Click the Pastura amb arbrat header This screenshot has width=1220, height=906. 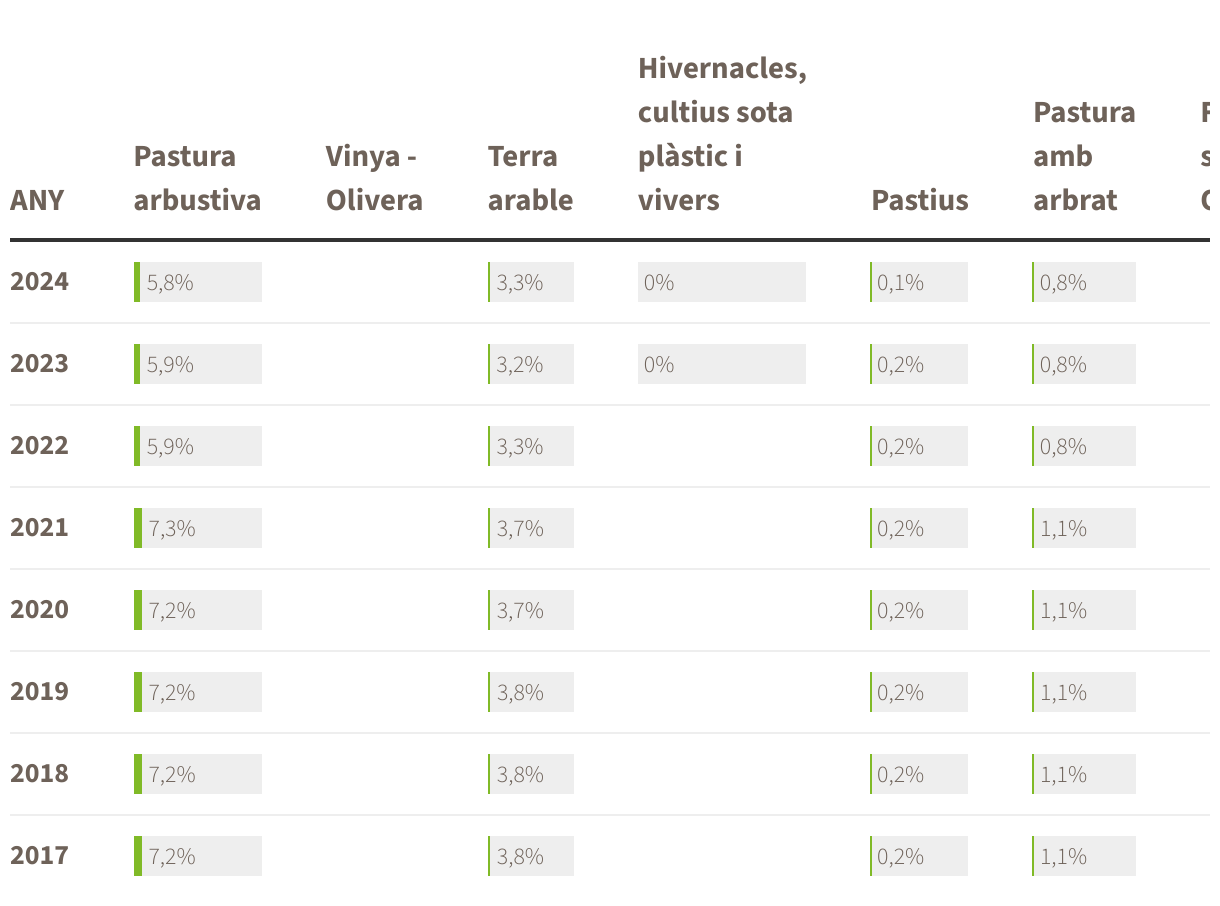pyautogui.click(x=1084, y=156)
